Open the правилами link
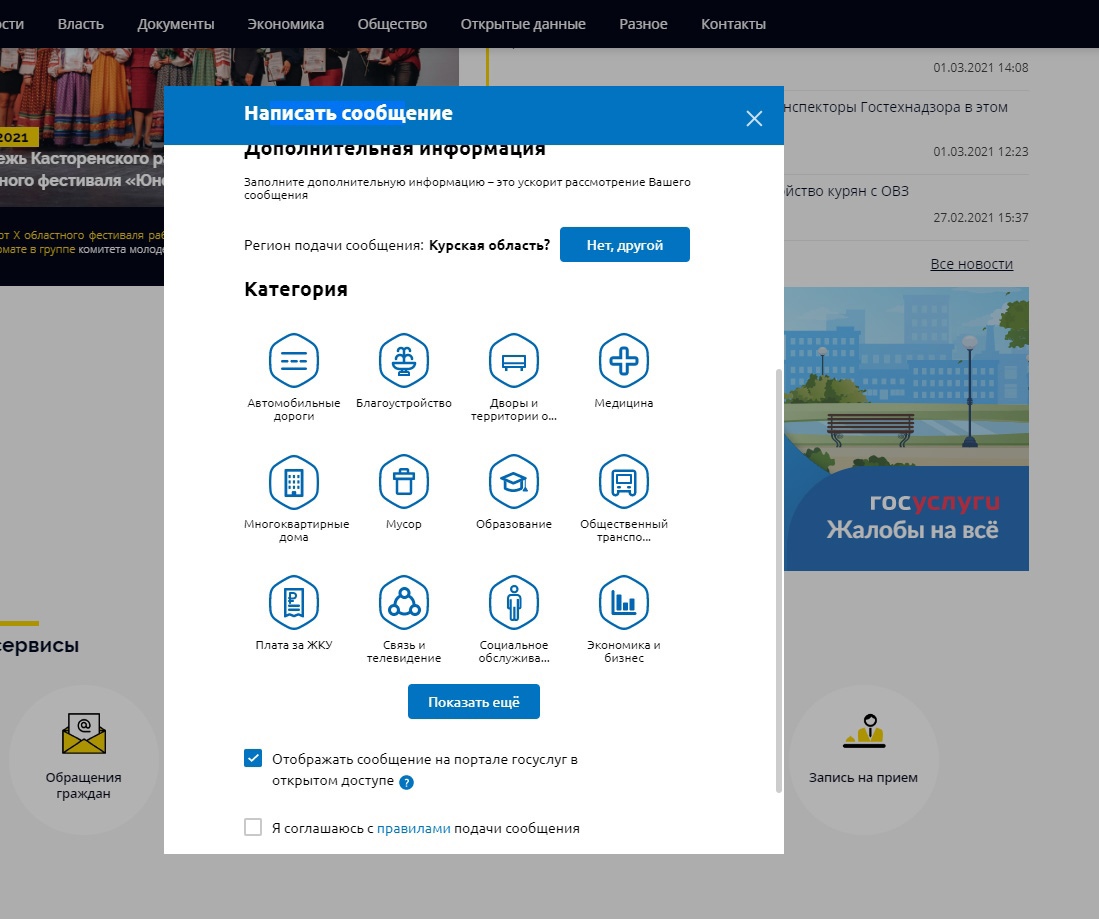Viewport: 1099px width, 919px height. (414, 829)
